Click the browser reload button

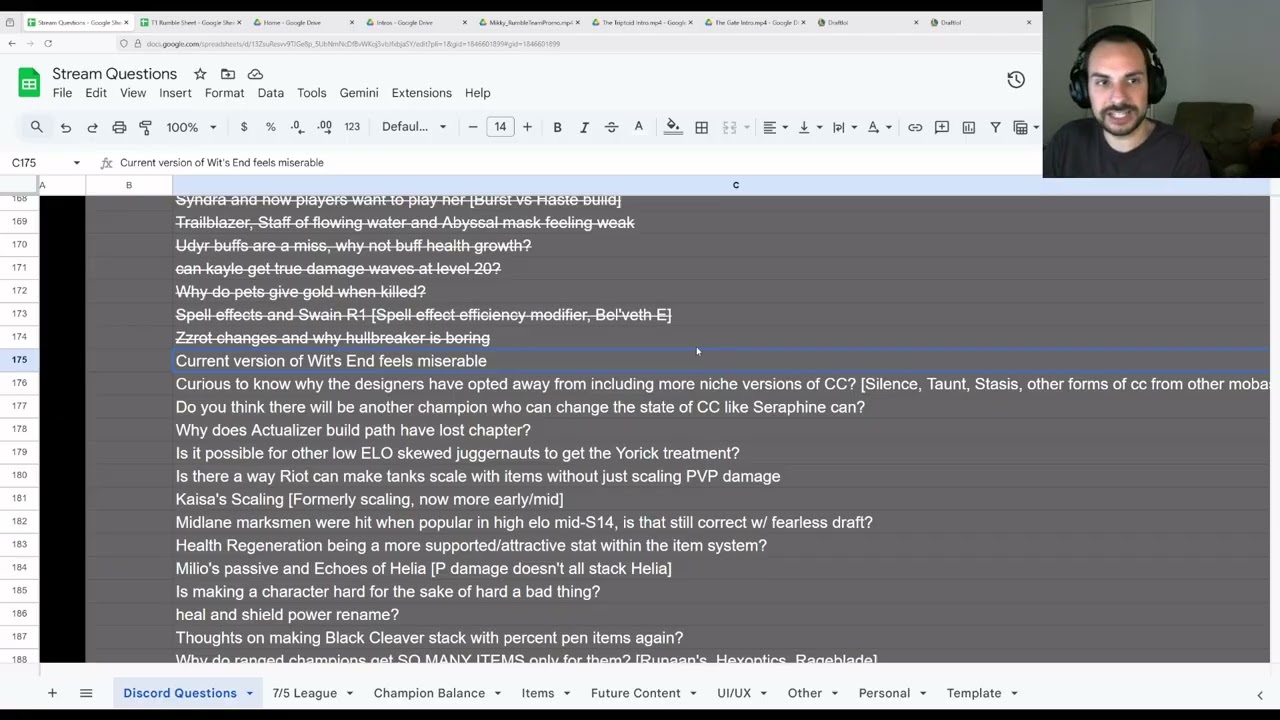coord(47,43)
